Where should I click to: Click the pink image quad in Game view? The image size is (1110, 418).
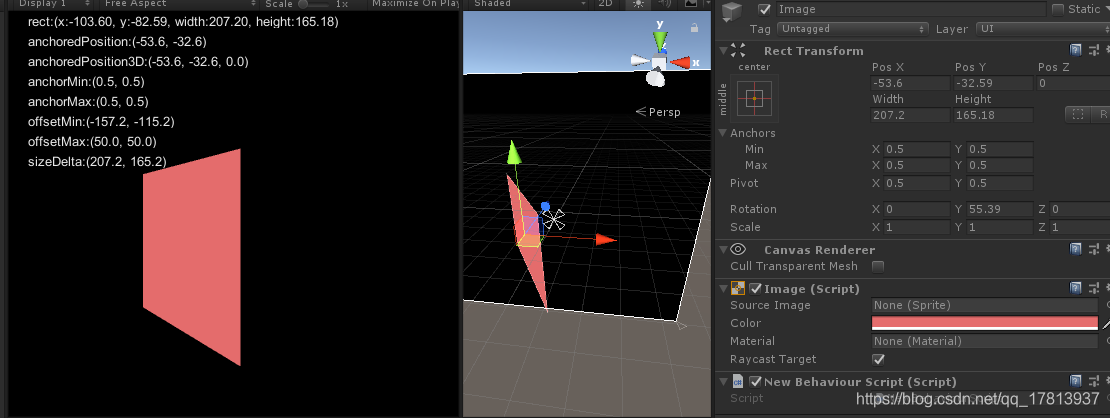pyautogui.click(x=192, y=257)
